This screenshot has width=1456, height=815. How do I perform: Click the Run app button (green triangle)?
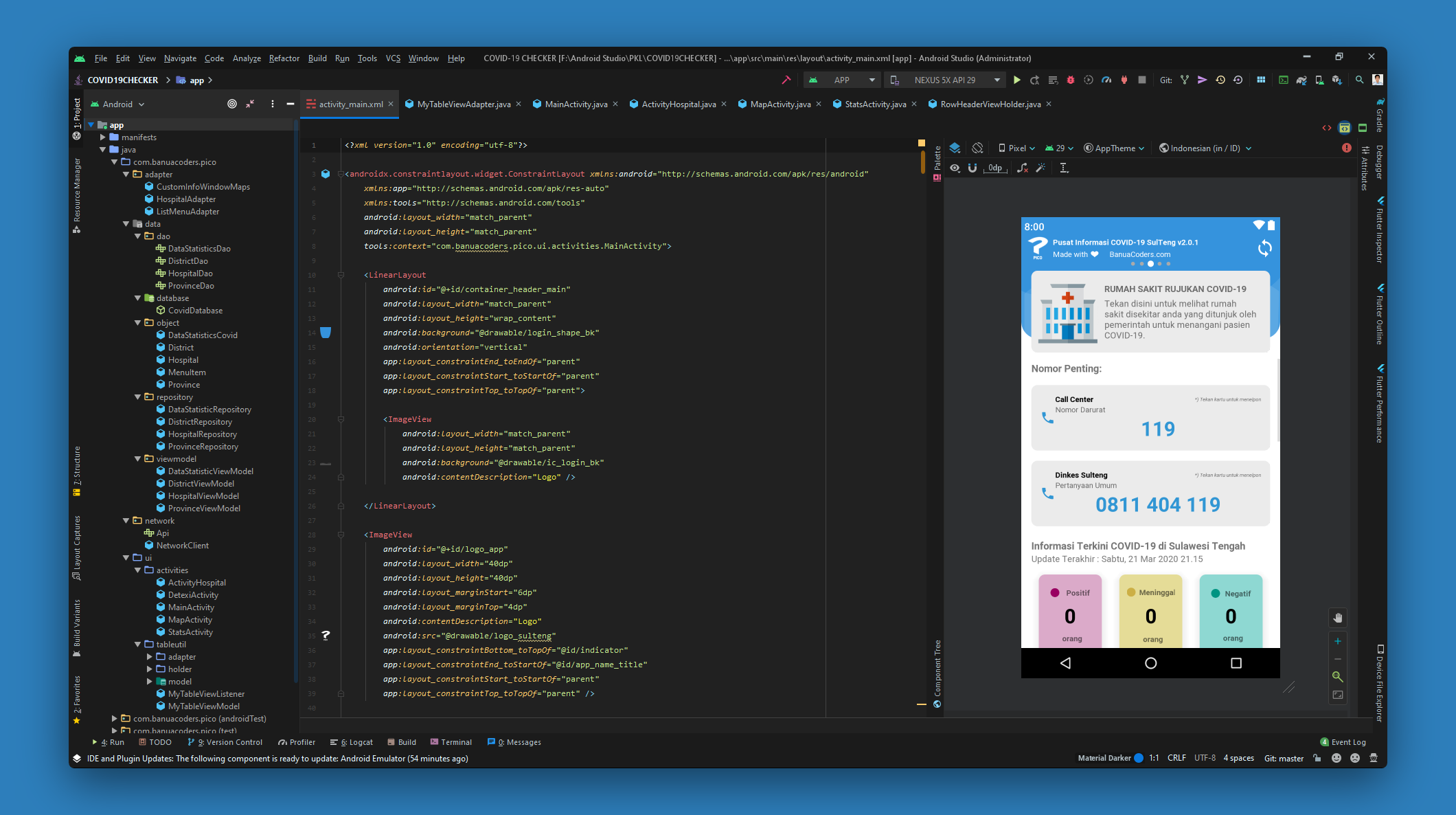pyautogui.click(x=1017, y=79)
